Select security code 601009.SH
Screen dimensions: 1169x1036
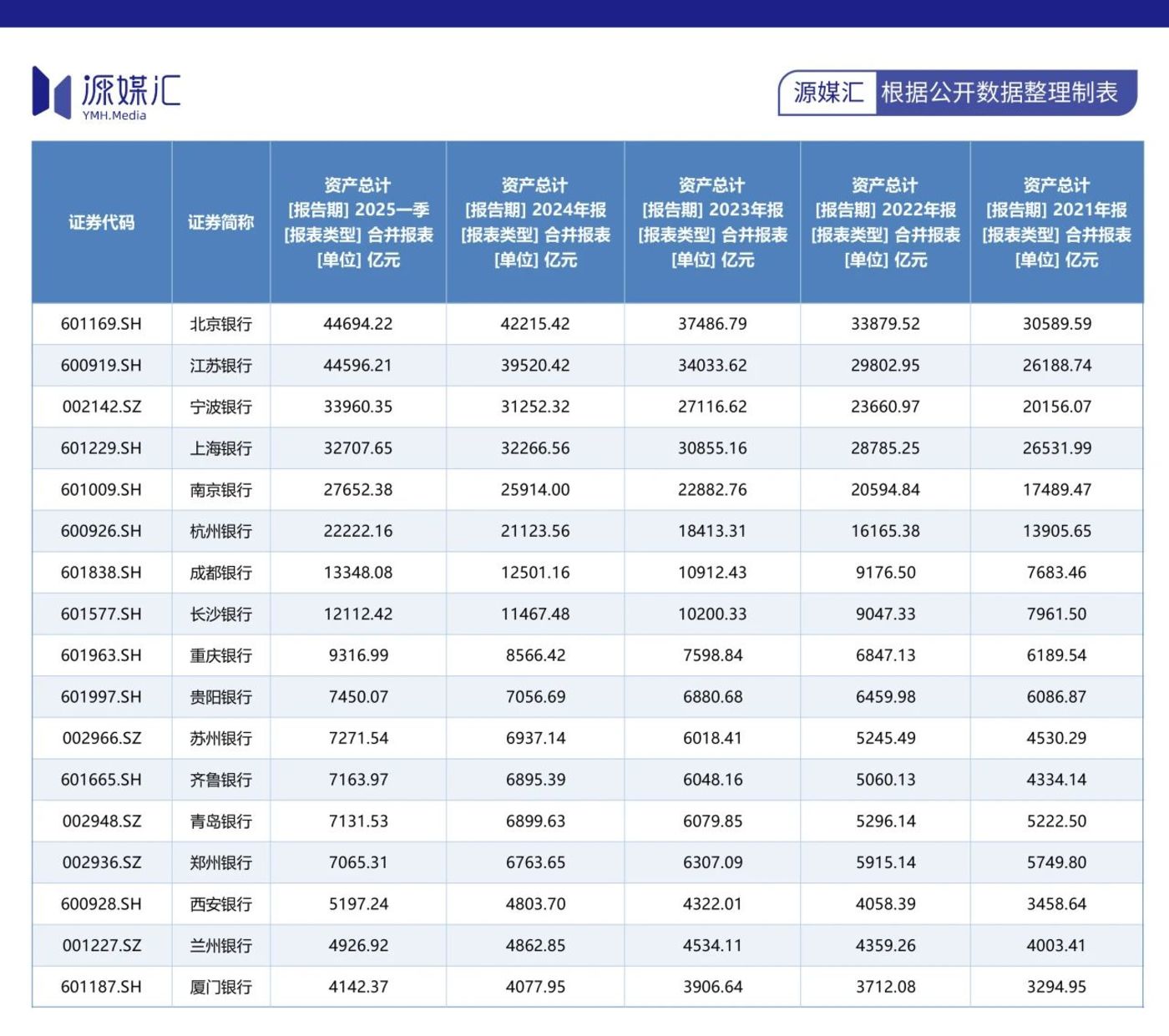pyautogui.click(x=101, y=490)
